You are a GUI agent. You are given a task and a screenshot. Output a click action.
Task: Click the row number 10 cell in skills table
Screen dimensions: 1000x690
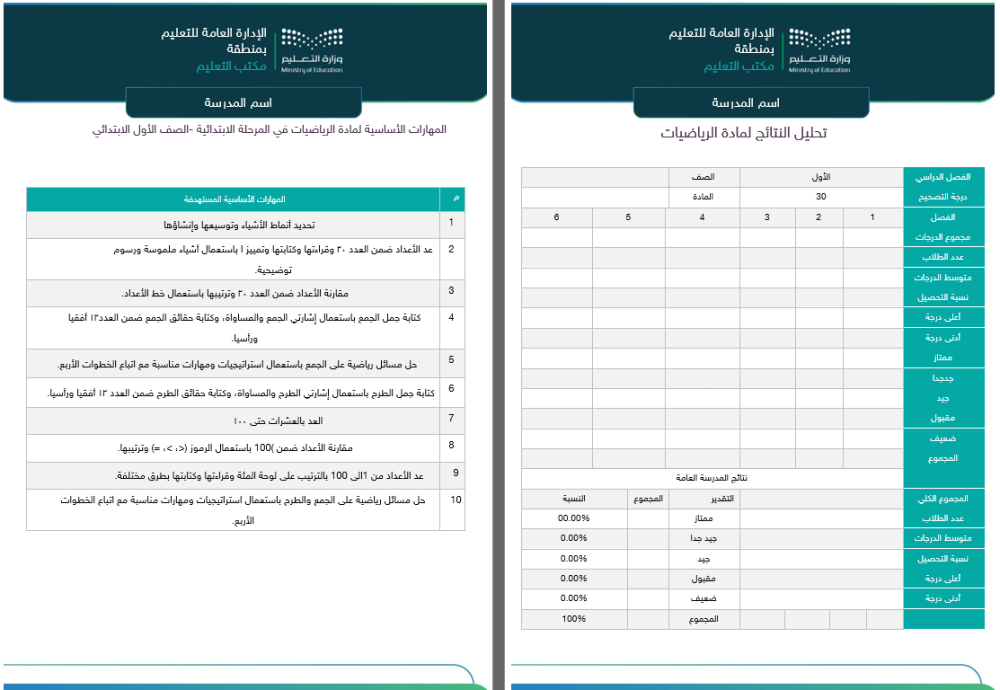pos(453,498)
